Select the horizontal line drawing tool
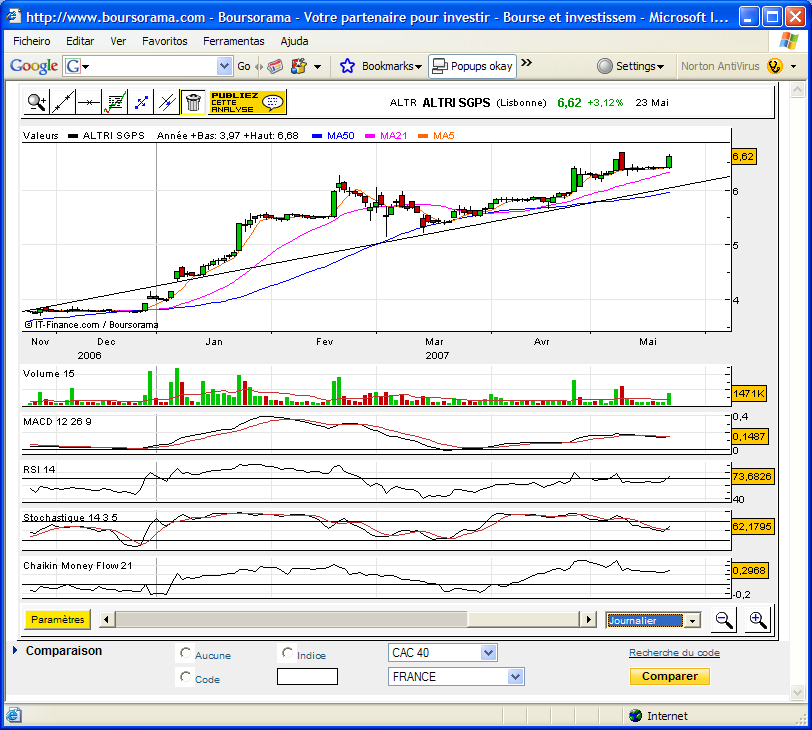The image size is (812, 730). click(89, 102)
